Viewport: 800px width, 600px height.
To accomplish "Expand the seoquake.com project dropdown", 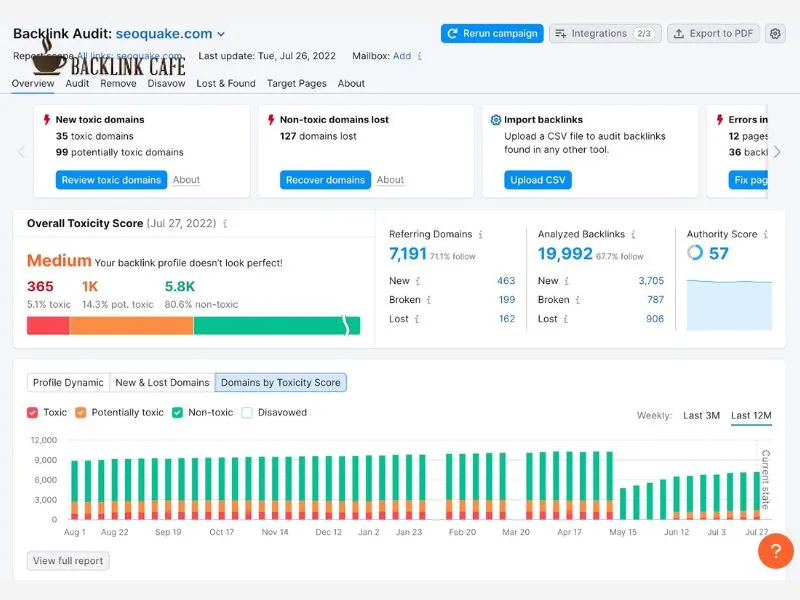I will [x=221, y=34].
